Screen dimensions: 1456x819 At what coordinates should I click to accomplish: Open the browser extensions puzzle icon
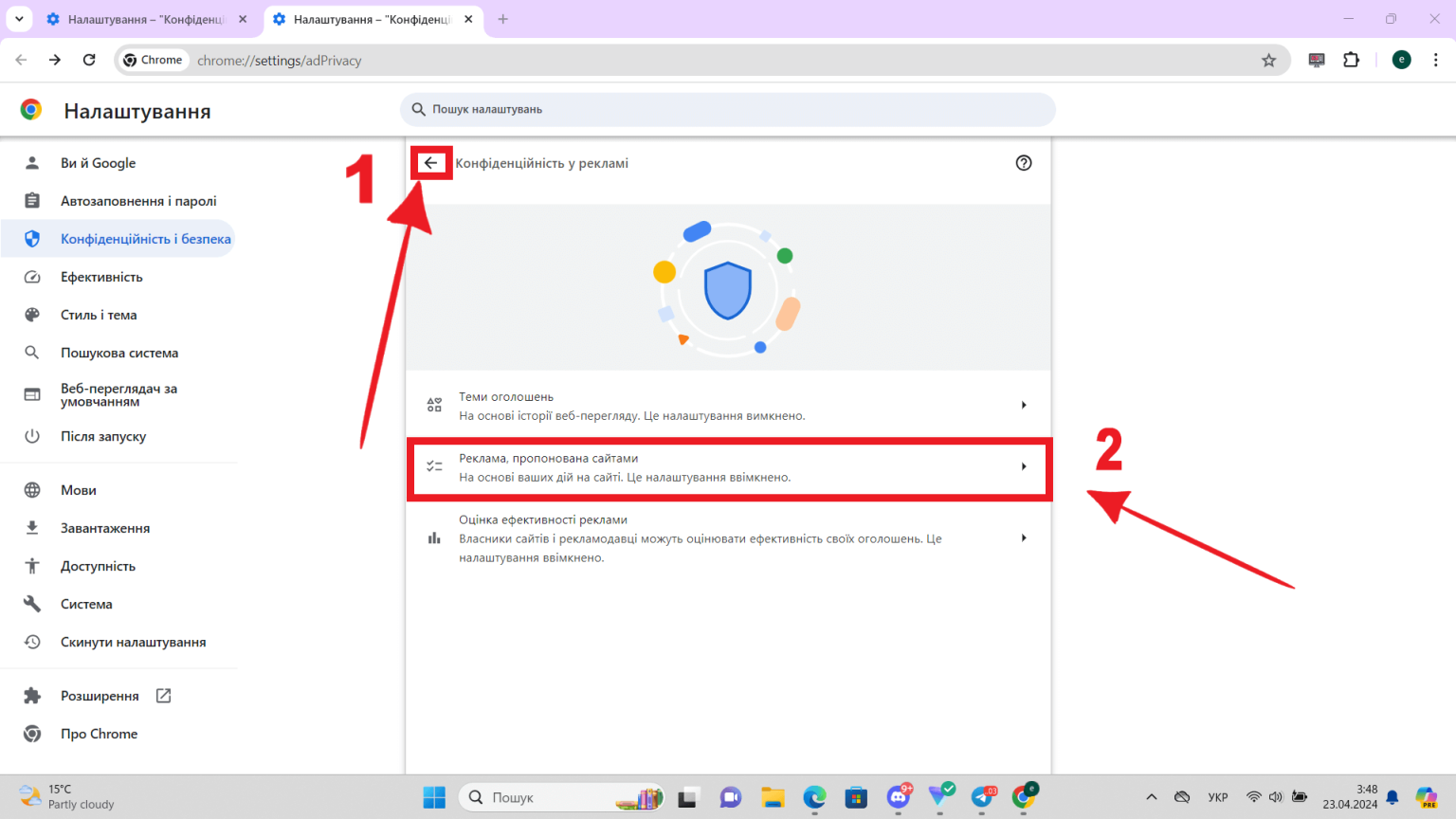point(1351,60)
